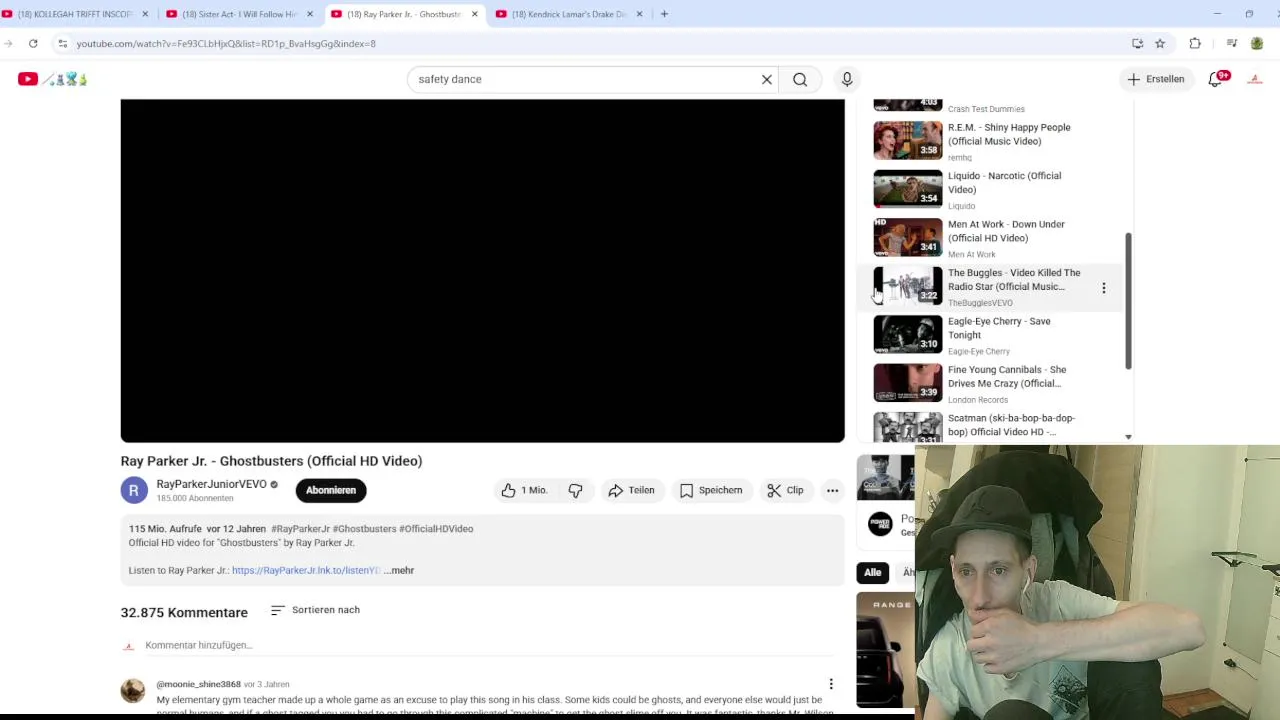Open a new browser tab with plus
This screenshot has width=1280, height=720.
pyautogui.click(x=664, y=14)
